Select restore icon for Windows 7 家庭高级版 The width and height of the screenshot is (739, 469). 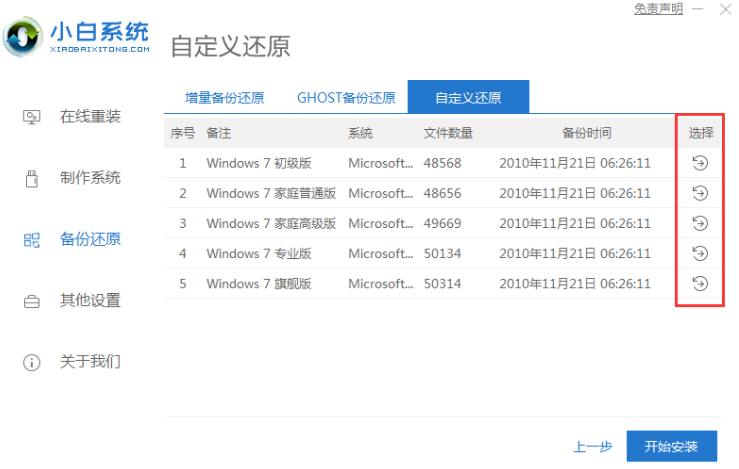click(700, 223)
